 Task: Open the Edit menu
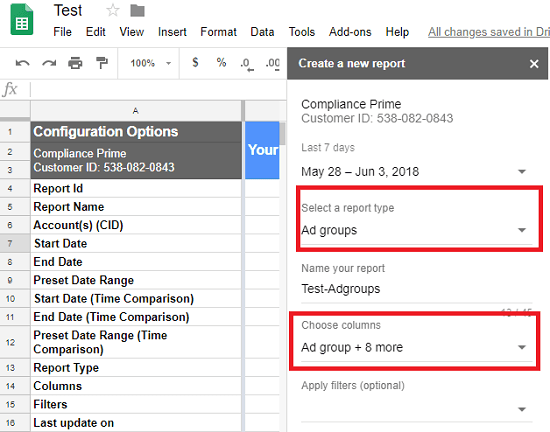click(x=95, y=32)
